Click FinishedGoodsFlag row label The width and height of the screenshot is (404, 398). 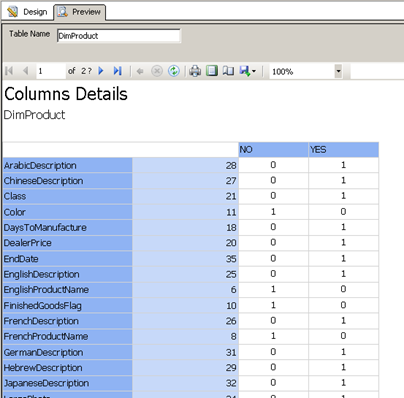[67, 305]
